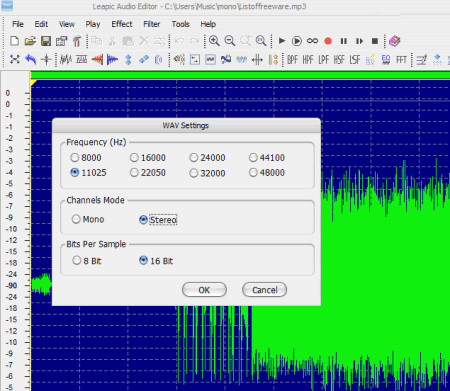Viewport: 450px width, 391px height.
Task: Click the Play button in toolbar
Action: pos(282,41)
